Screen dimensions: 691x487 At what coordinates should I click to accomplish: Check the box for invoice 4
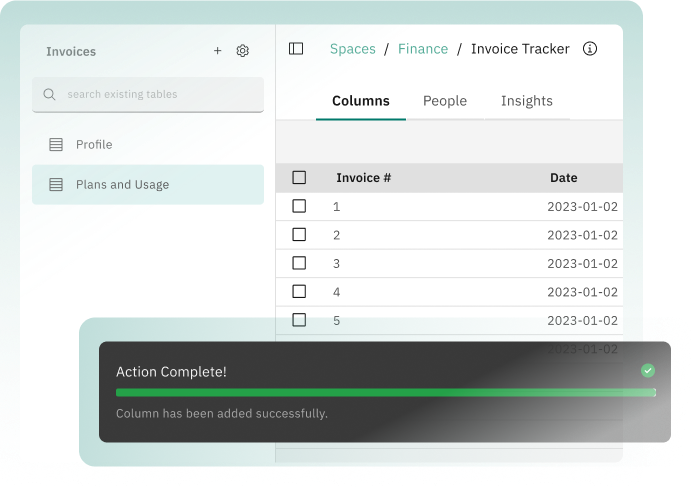pyautogui.click(x=299, y=291)
